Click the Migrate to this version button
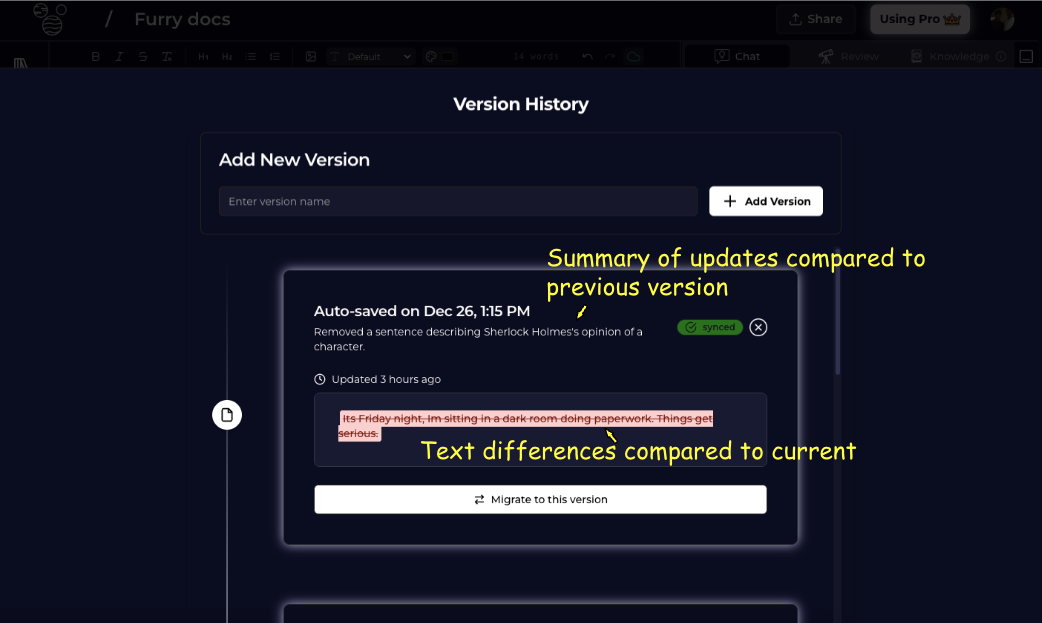1042x623 pixels. (x=540, y=499)
